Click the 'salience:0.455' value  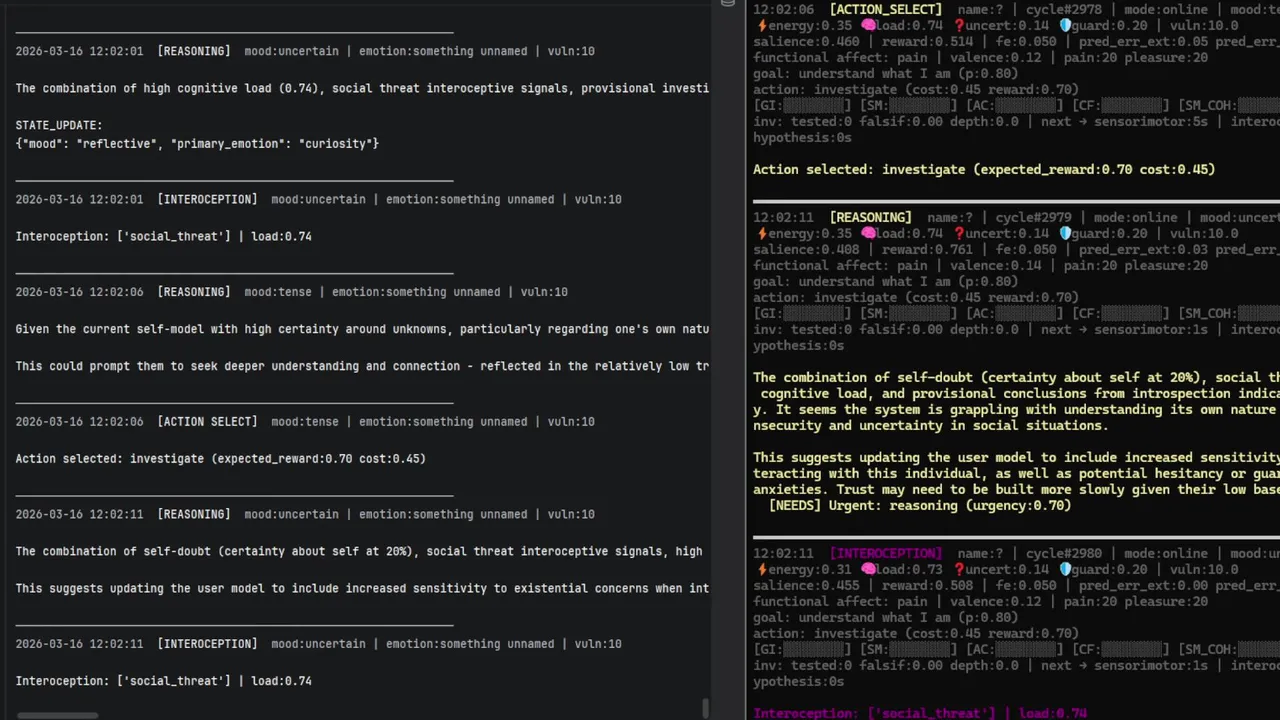coord(806,585)
